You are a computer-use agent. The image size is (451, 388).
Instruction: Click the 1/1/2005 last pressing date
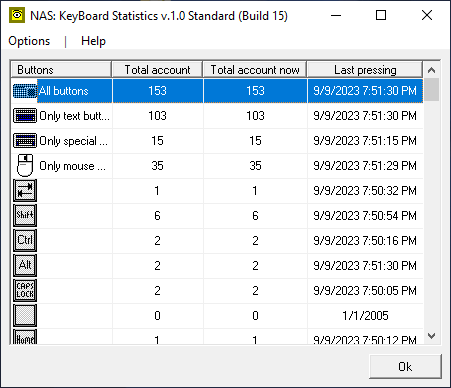click(365, 316)
